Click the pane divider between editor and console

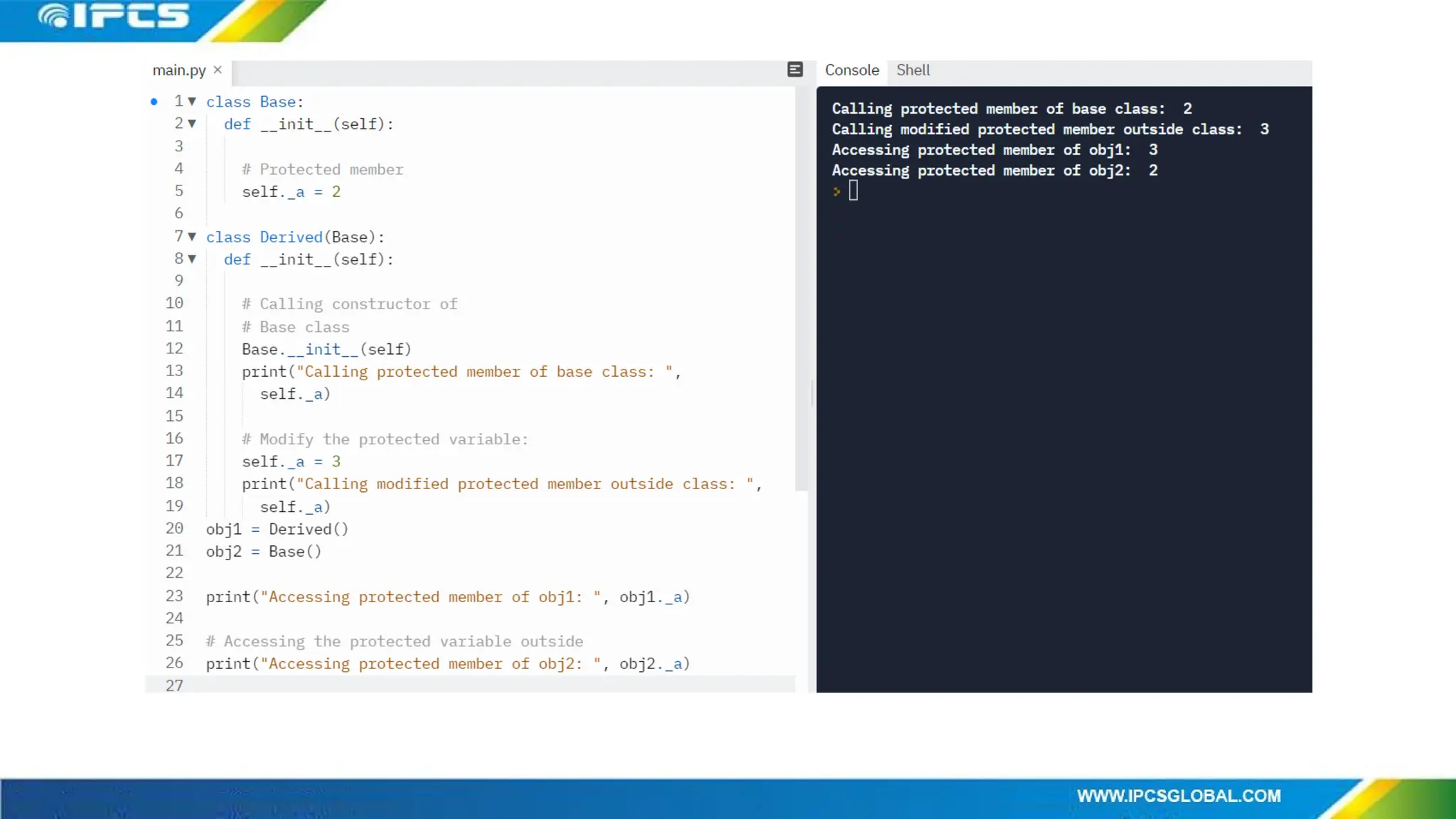[812, 392]
